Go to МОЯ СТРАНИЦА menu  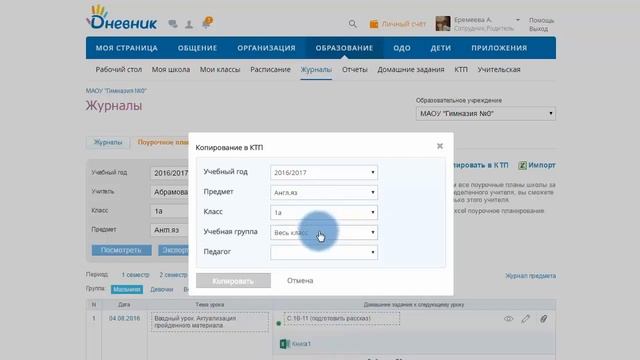(x=127, y=48)
